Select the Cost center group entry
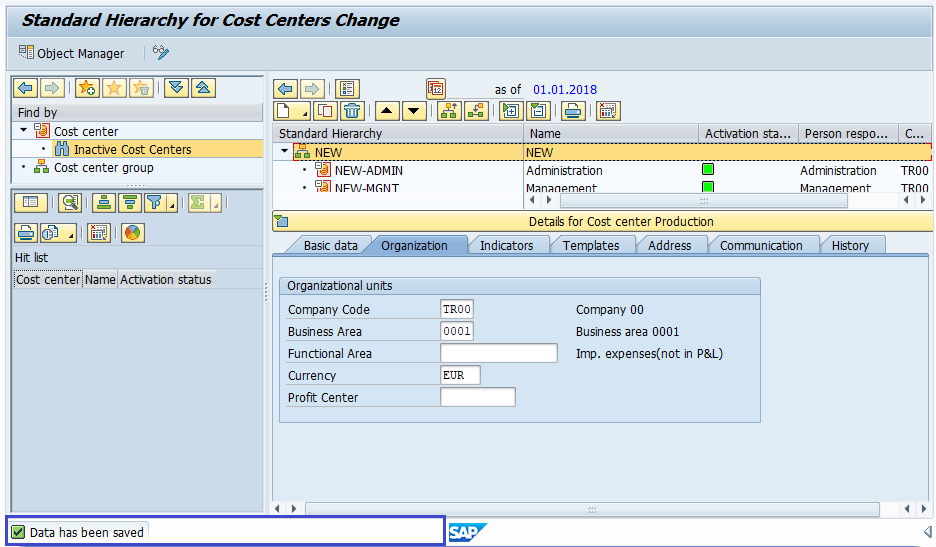Image resolution: width=936 pixels, height=547 pixels. point(103,168)
